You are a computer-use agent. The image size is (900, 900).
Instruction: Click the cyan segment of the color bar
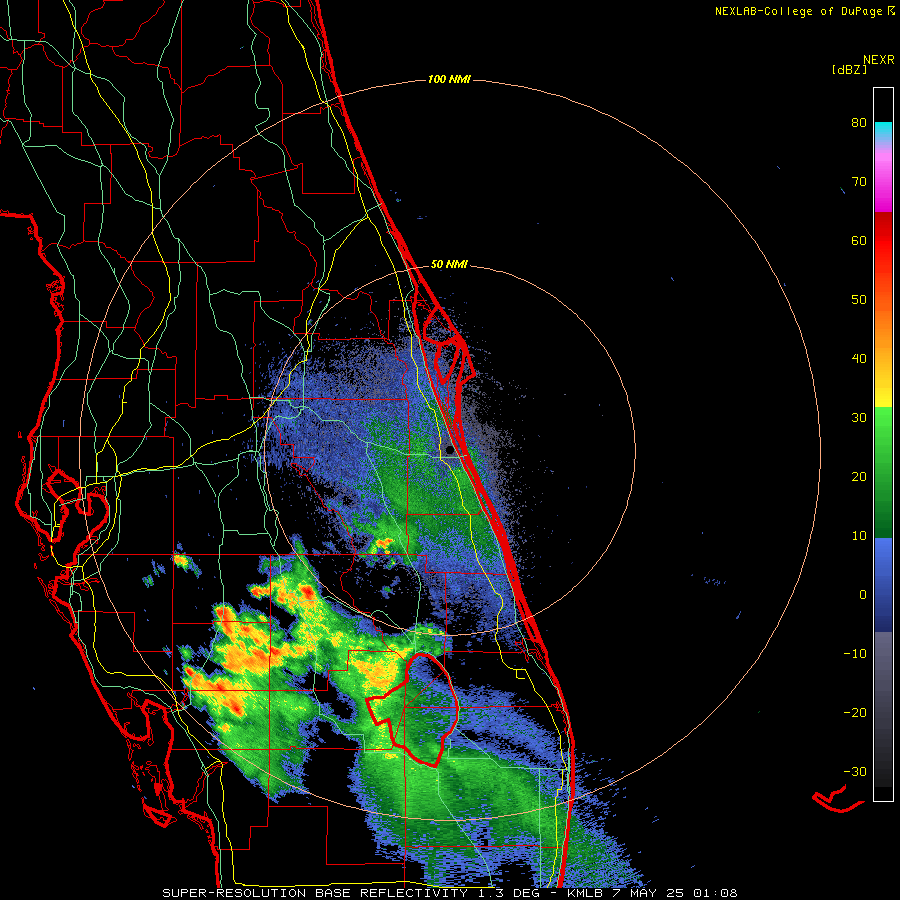point(883,132)
